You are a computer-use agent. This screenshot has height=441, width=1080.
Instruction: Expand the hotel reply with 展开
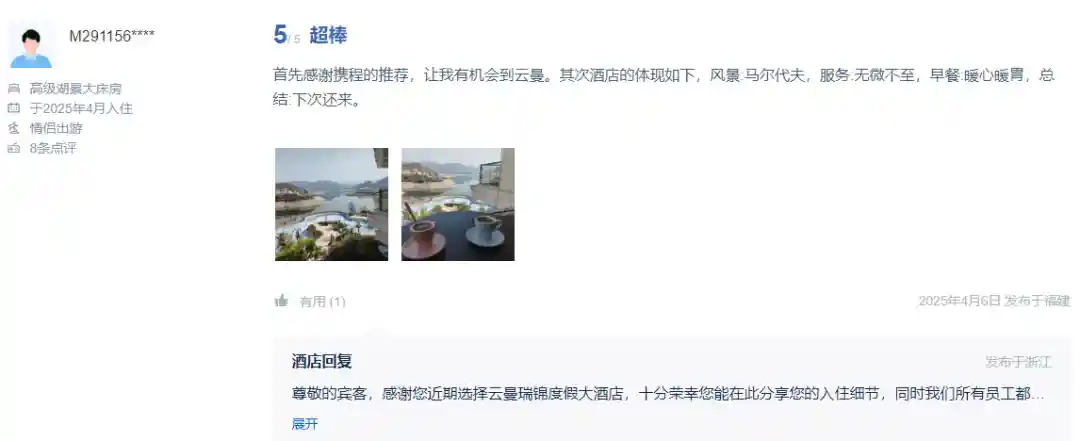[304, 424]
